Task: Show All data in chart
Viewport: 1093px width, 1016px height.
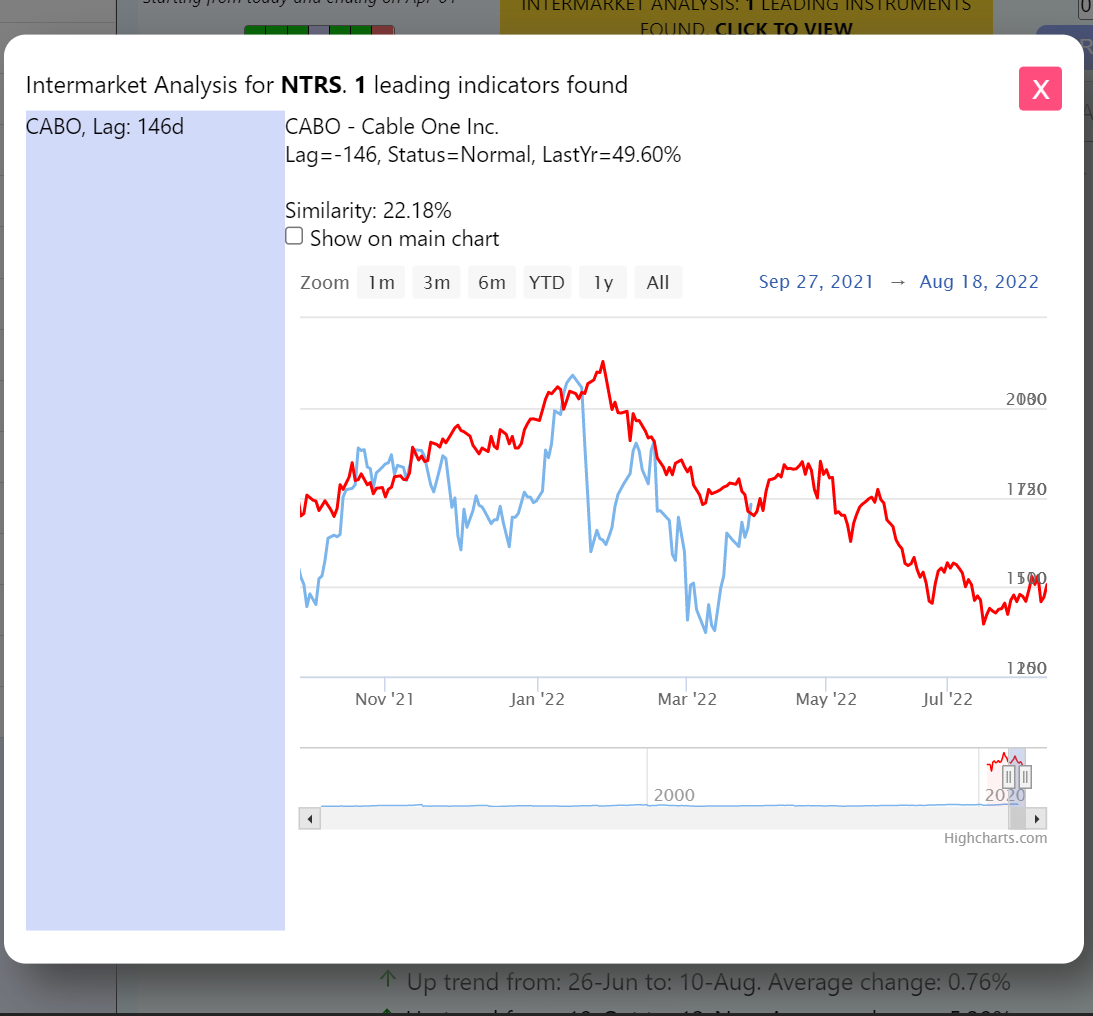Action: (x=658, y=283)
